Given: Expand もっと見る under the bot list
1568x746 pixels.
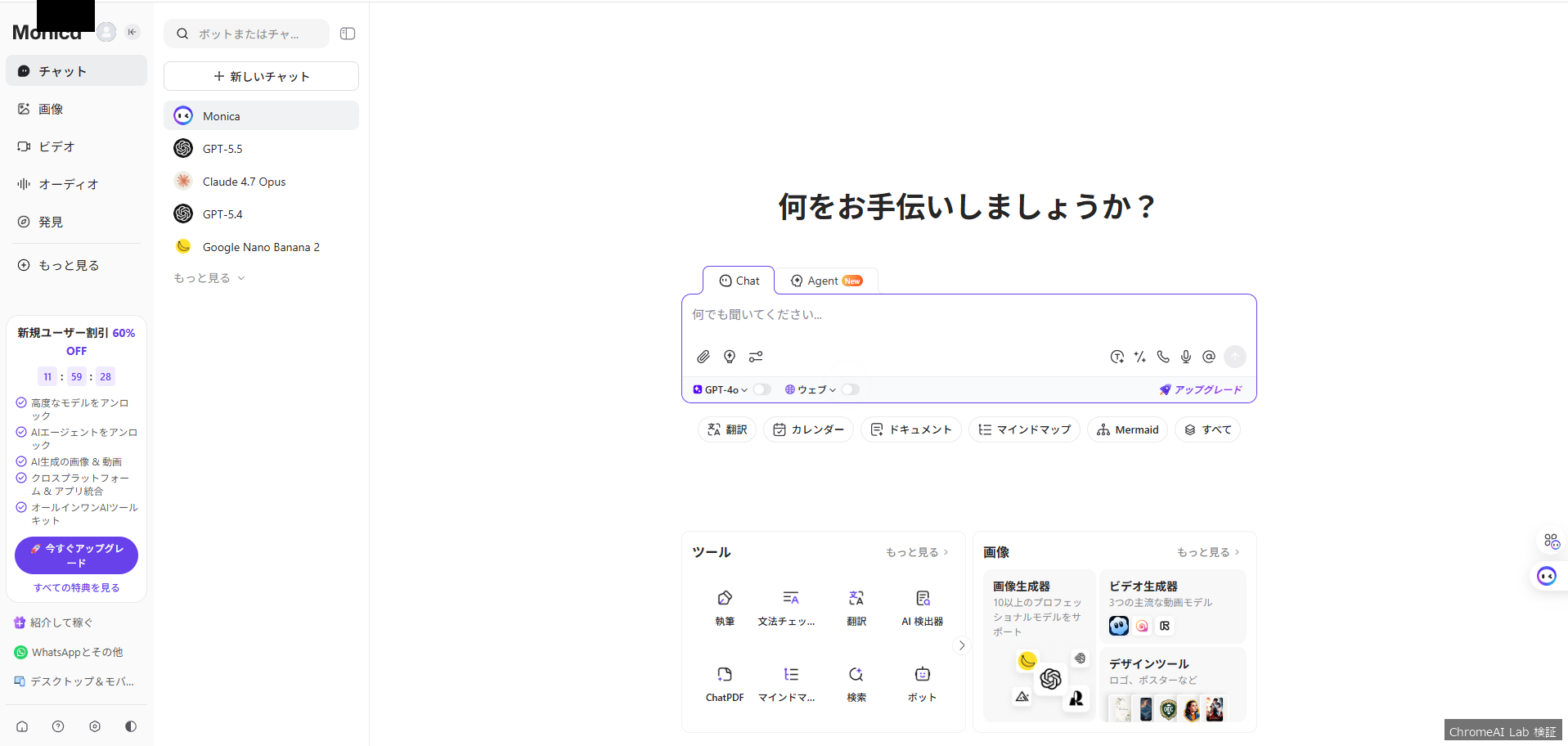Looking at the screenshot, I should click(209, 278).
